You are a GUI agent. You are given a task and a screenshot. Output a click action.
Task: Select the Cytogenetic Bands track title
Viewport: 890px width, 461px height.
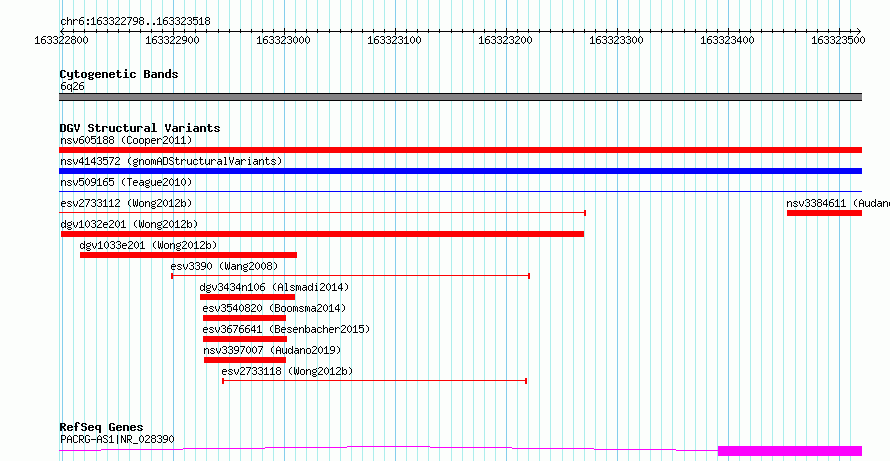119,74
